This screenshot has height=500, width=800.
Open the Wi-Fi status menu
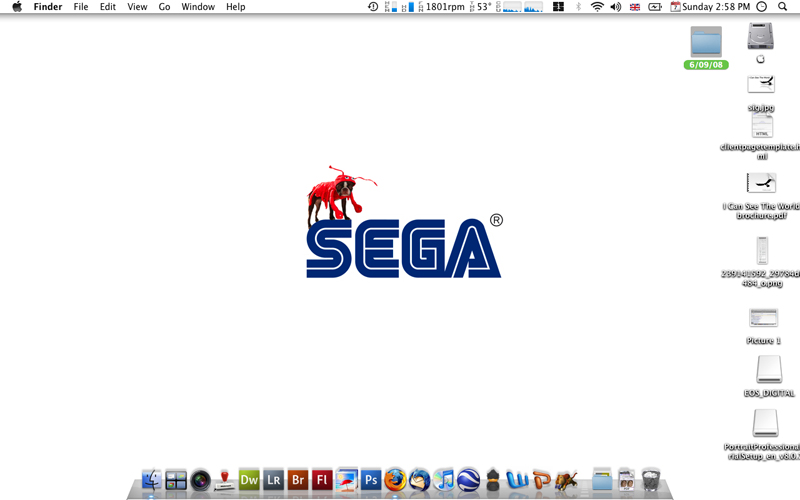[x=597, y=7]
